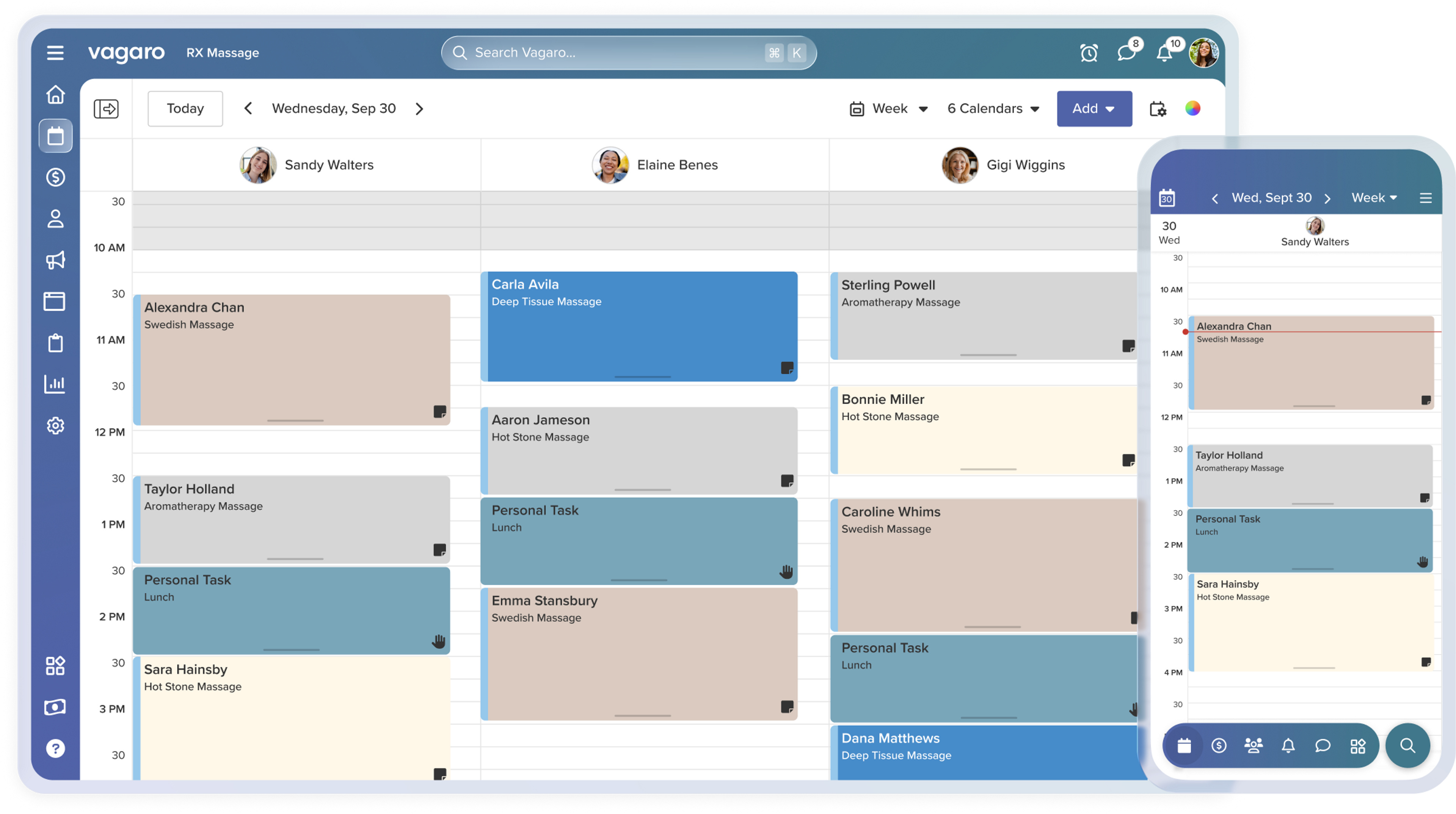Click the Today button
This screenshot has width=1456, height=814.
(x=185, y=108)
